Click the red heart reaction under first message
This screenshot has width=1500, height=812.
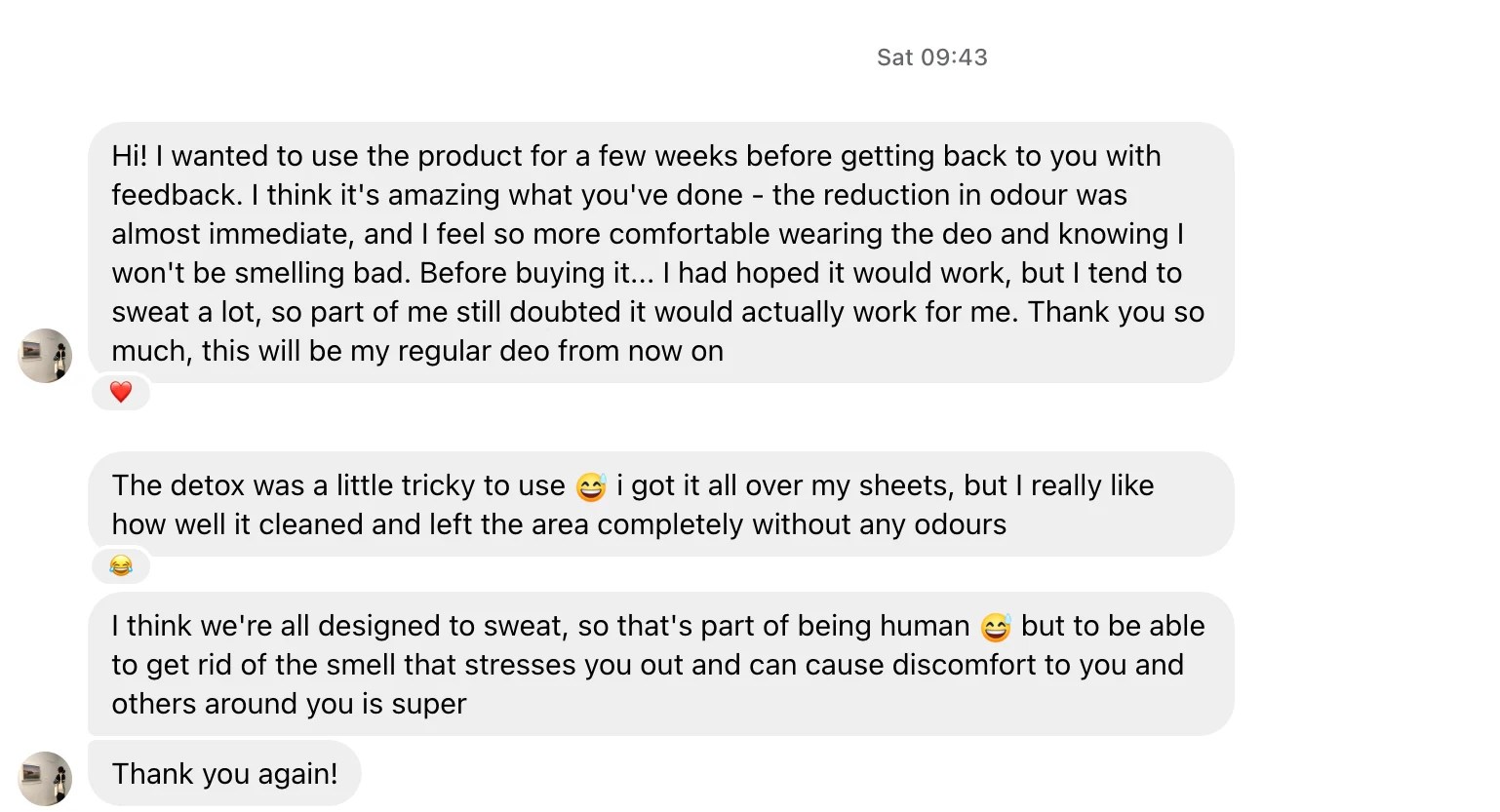click(121, 392)
